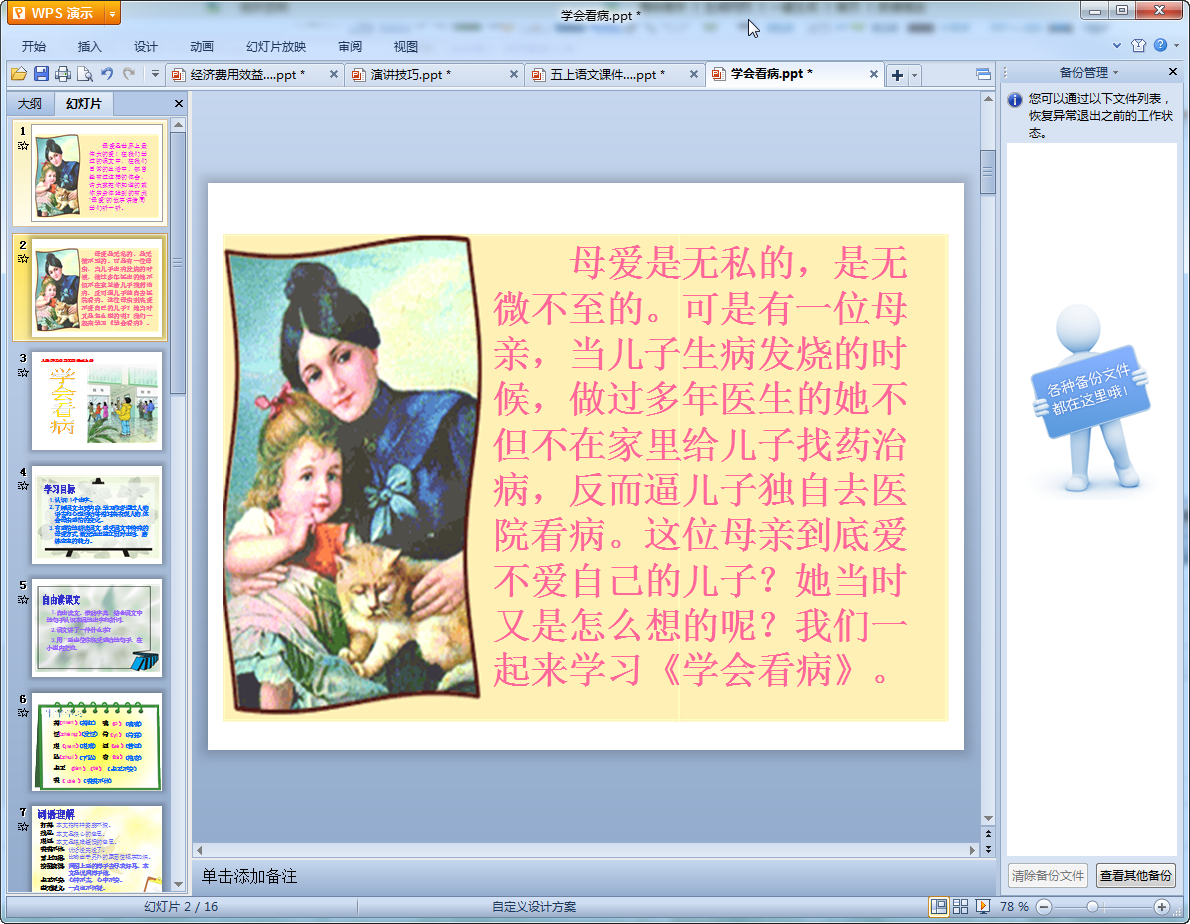
Task: Open the 视图 ribbon tab
Action: pos(406,46)
